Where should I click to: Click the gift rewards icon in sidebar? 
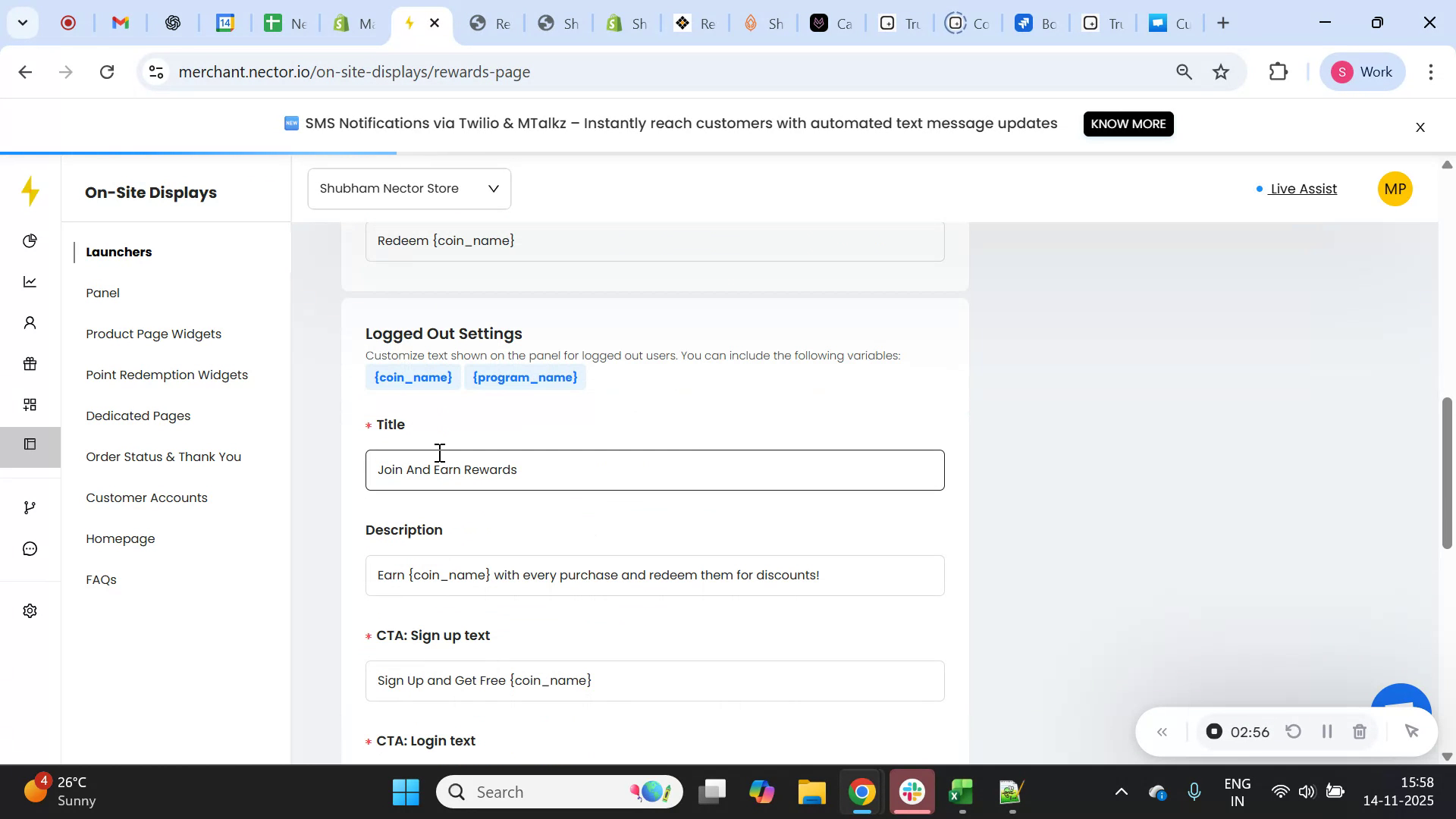pyautogui.click(x=30, y=363)
